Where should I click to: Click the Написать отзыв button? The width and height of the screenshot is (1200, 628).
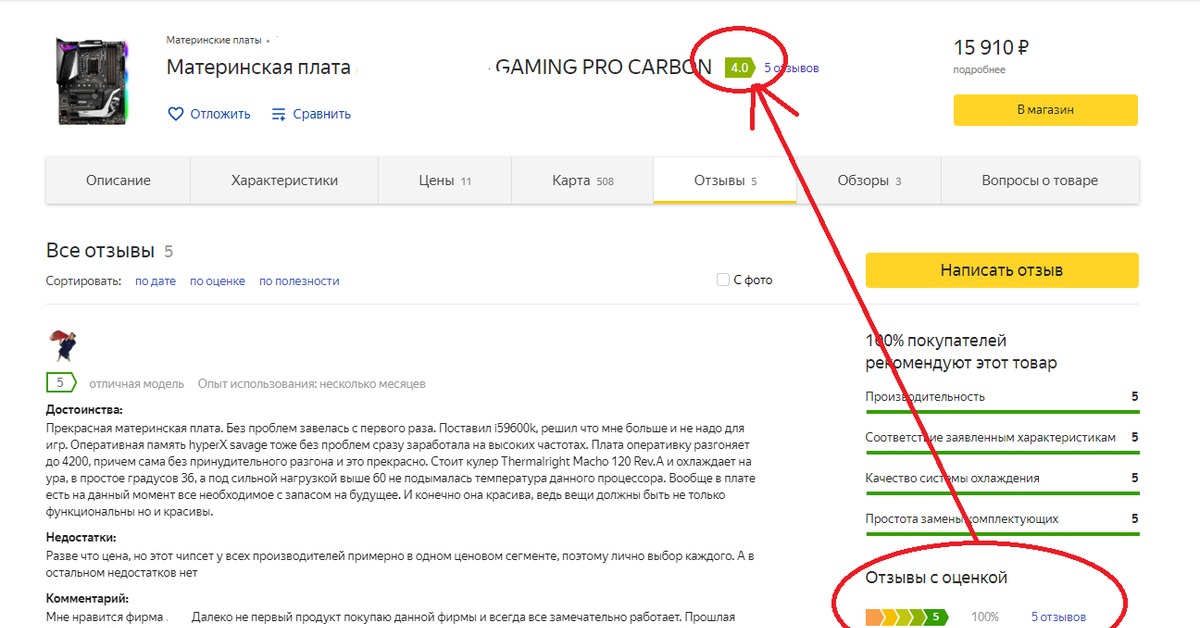click(x=1001, y=270)
